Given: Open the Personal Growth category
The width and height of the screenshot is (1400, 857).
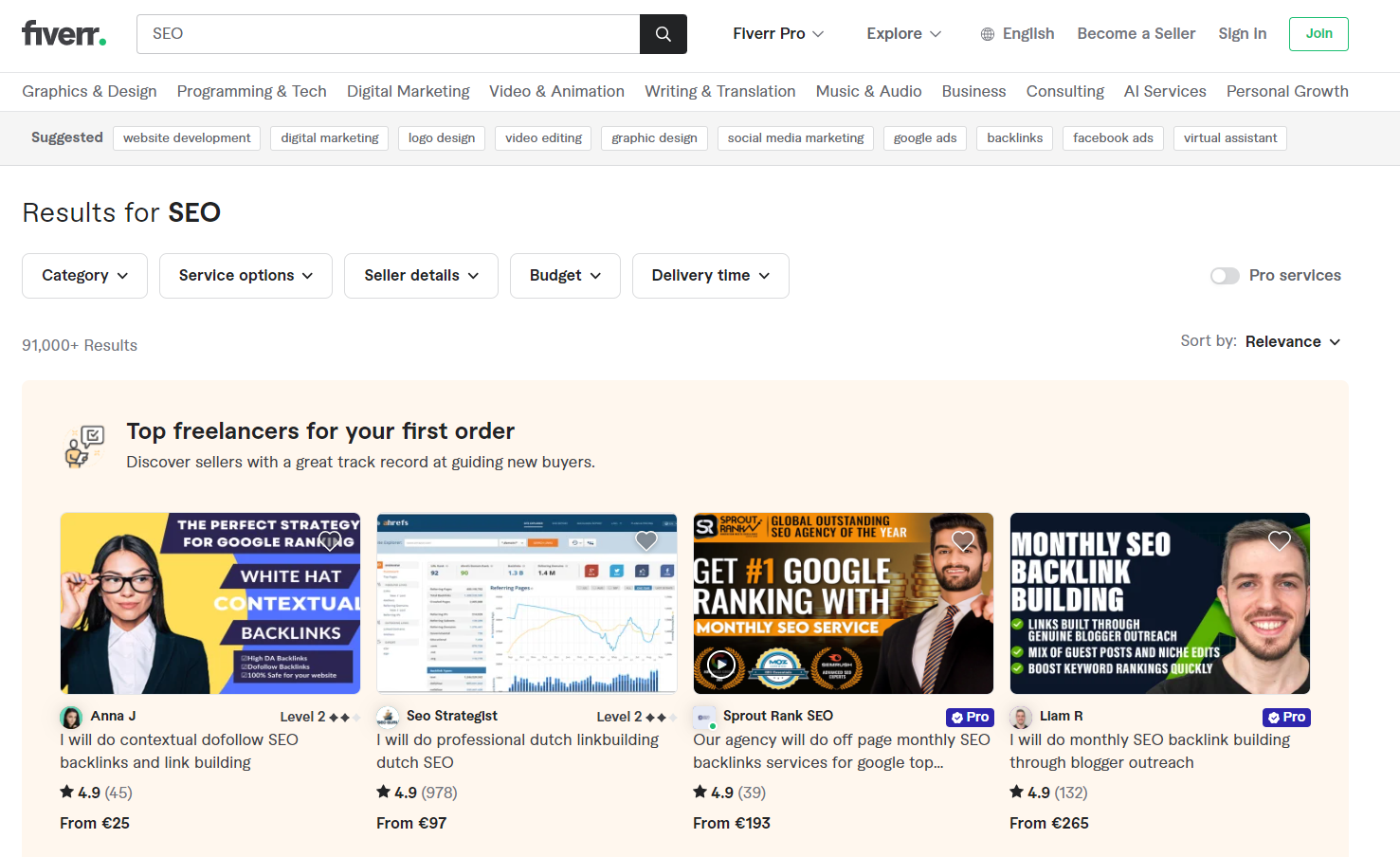Looking at the screenshot, I should click(1287, 91).
